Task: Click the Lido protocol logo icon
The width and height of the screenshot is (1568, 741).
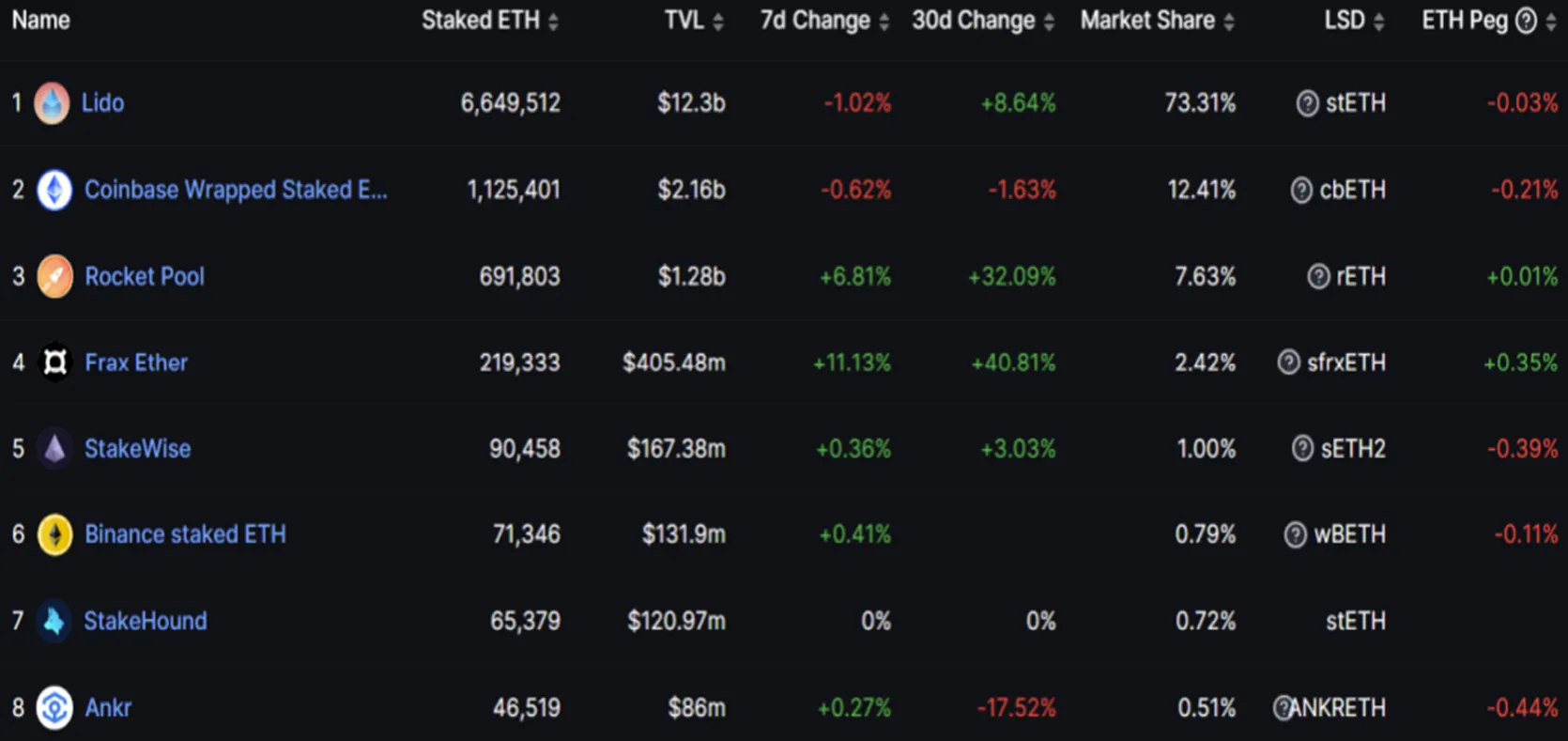Action: point(52,103)
